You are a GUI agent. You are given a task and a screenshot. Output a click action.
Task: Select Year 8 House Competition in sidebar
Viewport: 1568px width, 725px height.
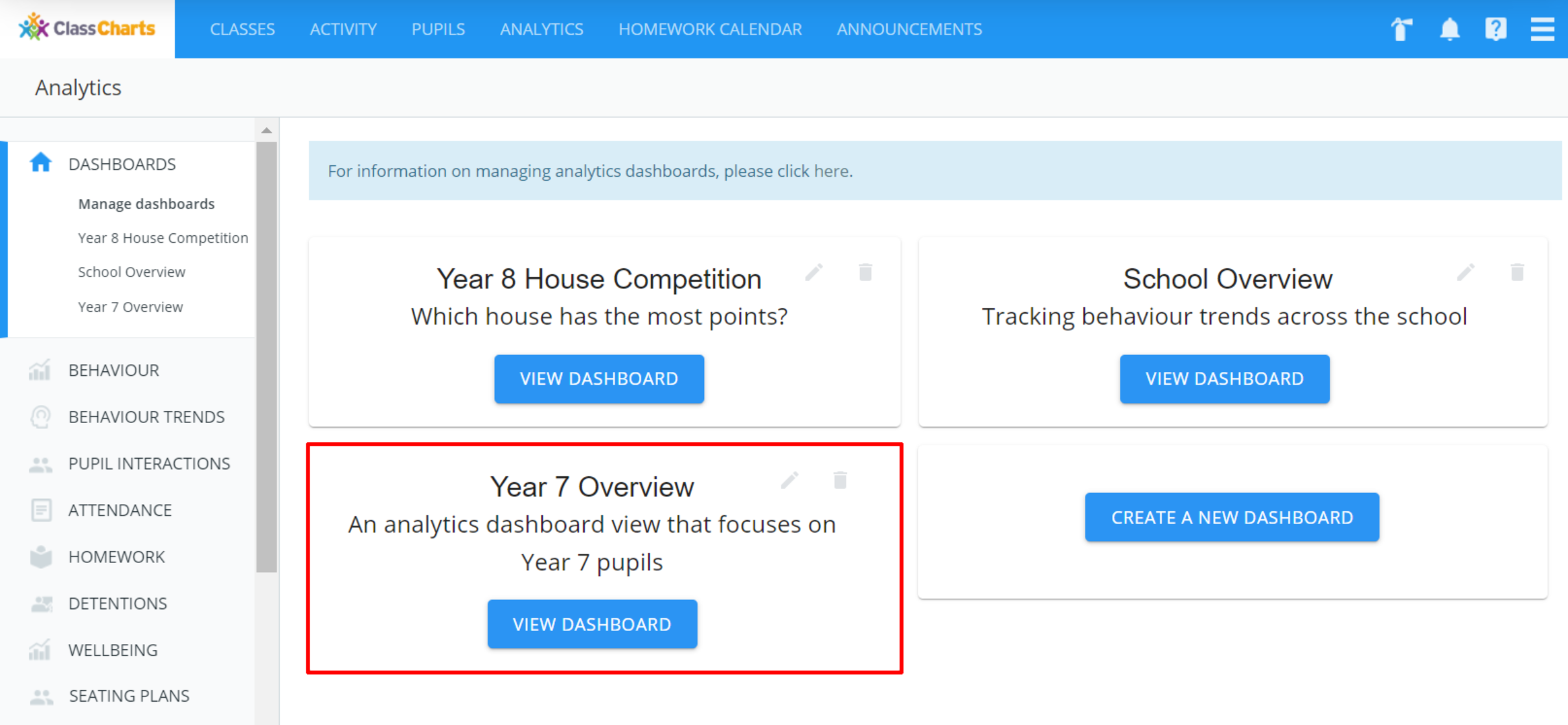[x=163, y=238]
